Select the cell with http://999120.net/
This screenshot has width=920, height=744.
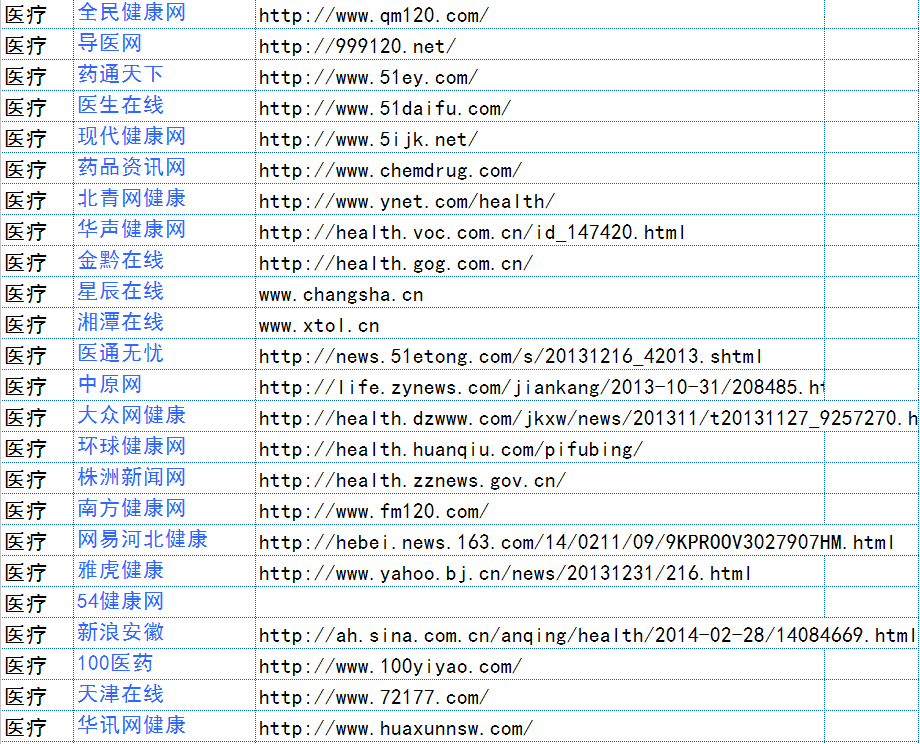(x=540, y=45)
